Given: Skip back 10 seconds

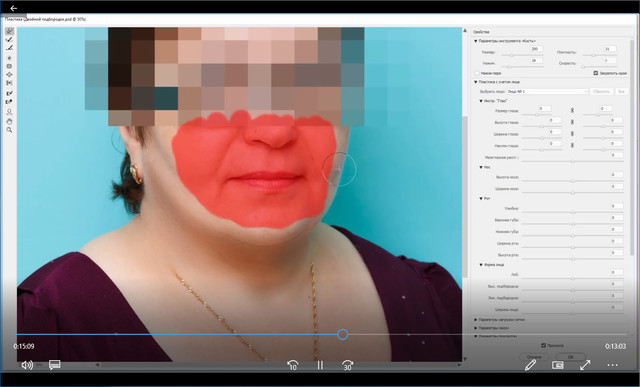Looking at the screenshot, I should pyautogui.click(x=292, y=365).
